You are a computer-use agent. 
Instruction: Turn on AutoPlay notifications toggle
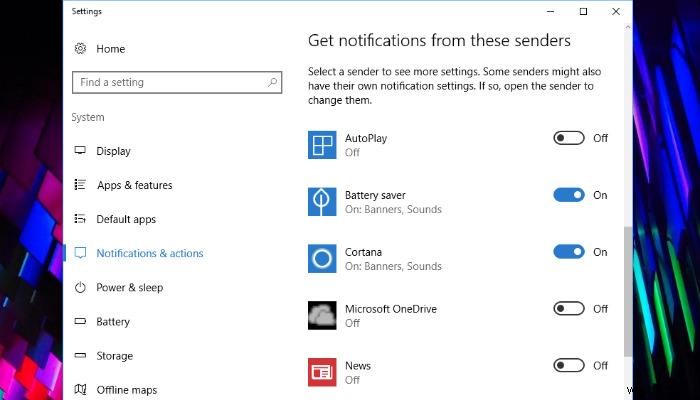pyautogui.click(x=569, y=138)
